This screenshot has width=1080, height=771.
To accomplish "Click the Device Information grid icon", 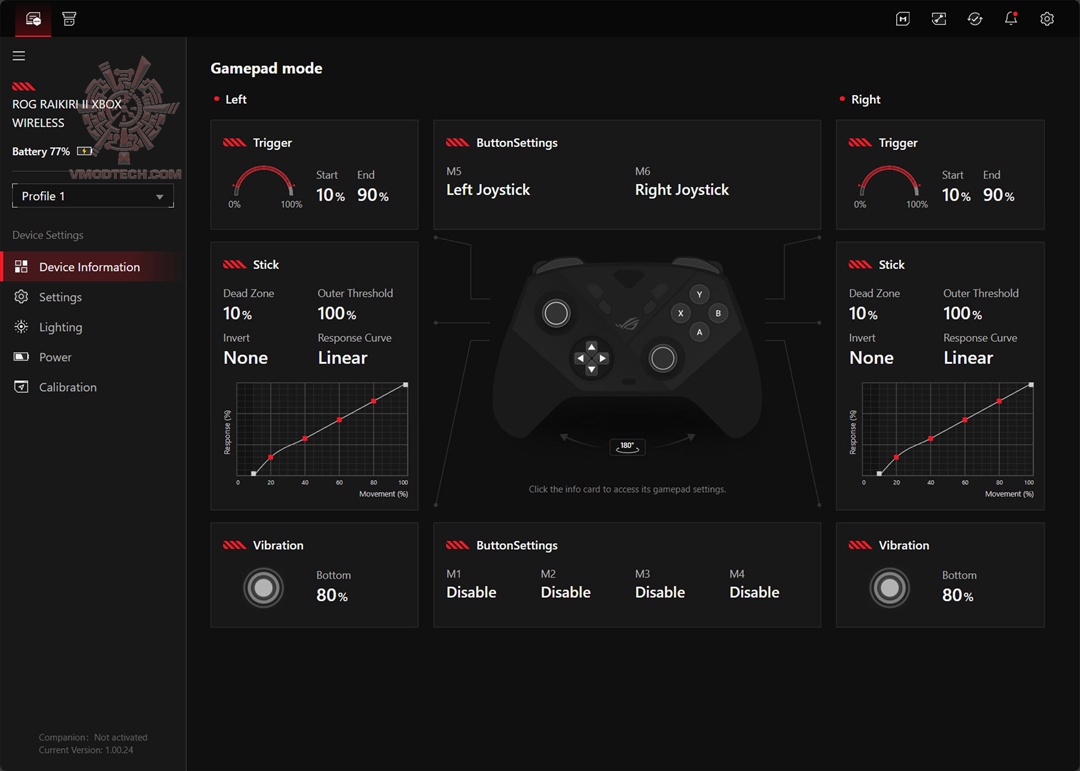I will pyautogui.click(x=21, y=267).
